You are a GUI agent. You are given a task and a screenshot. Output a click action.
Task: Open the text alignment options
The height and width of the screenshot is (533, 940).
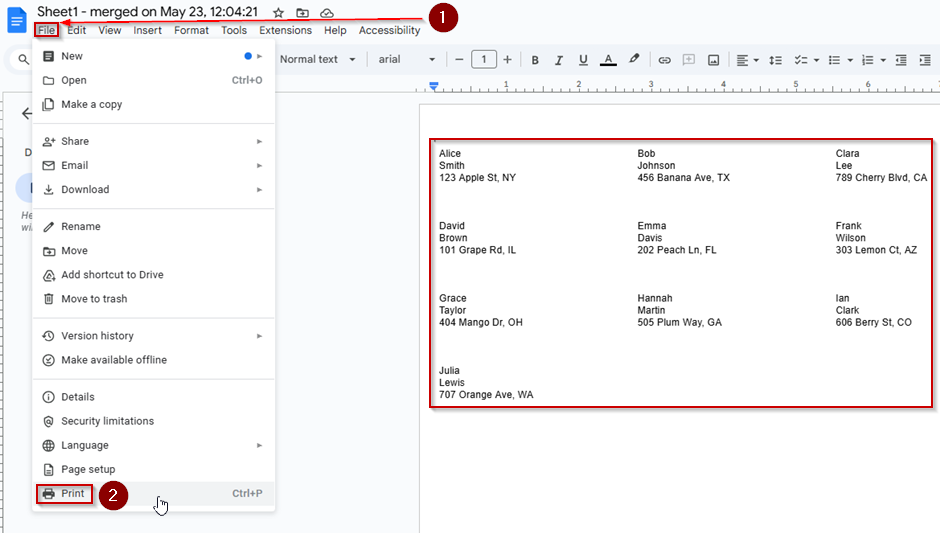pyautogui.click(x=747, y=60)
